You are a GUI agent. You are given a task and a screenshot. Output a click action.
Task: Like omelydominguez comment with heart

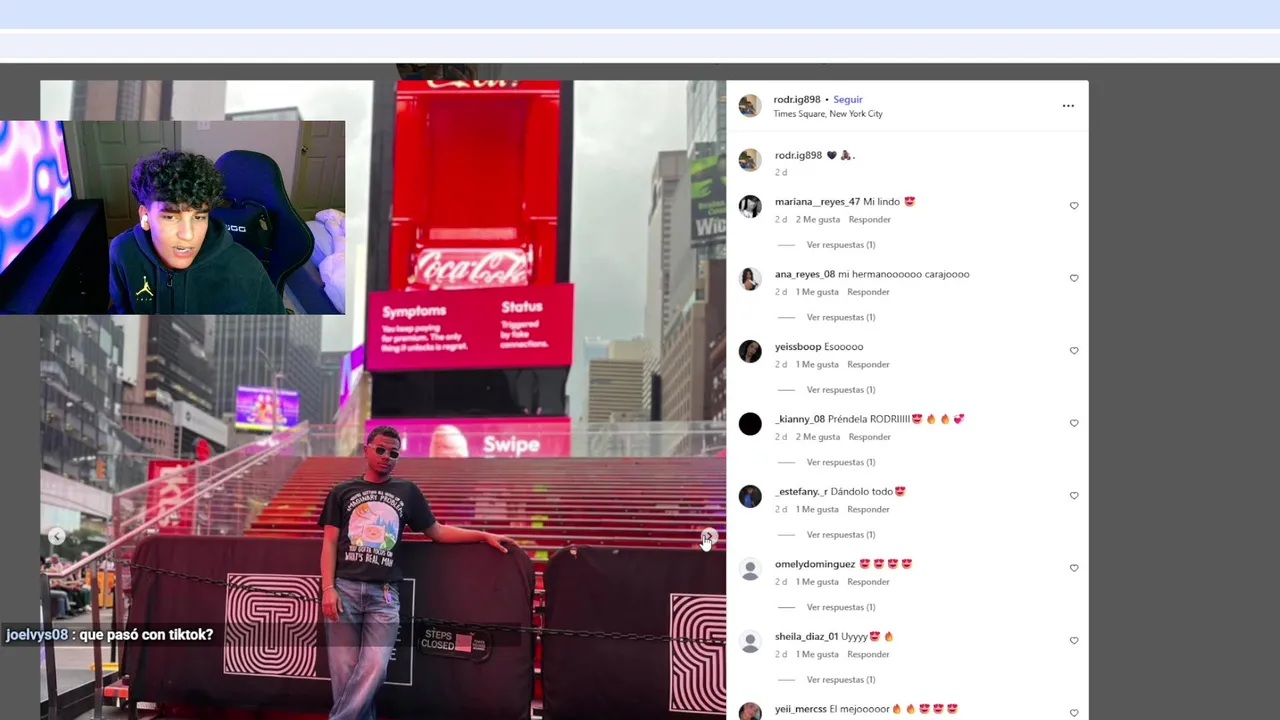[1074, 568]
